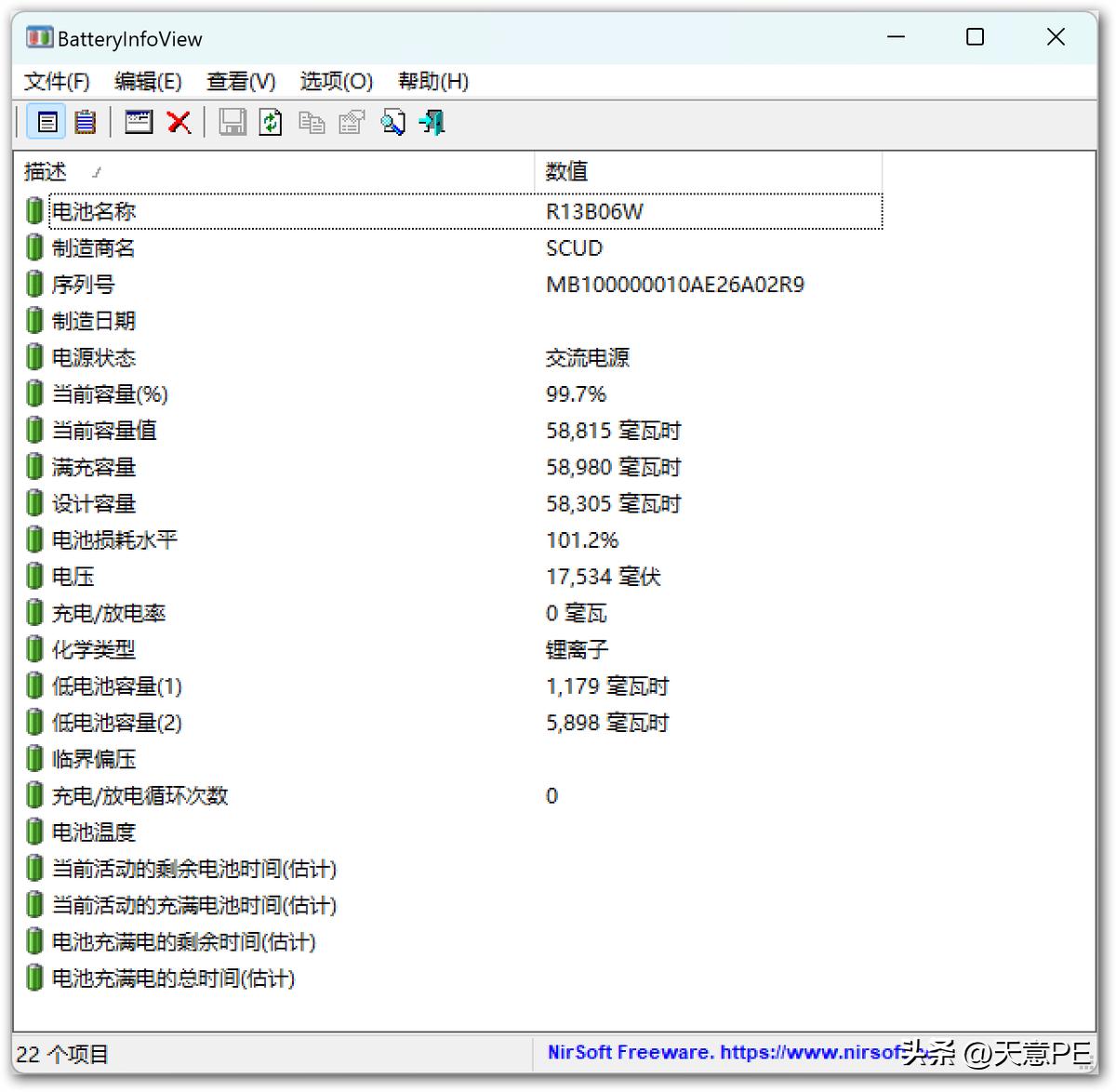Switch to Battery Information view mode
This screenshot has width=1116, height=1092.
46,122
